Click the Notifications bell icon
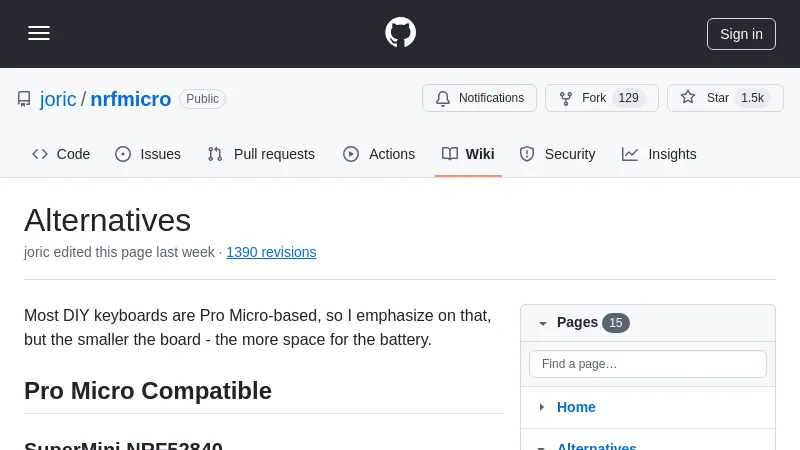Image resolution: width=800 pixels, height=450 pixels. [443, 98]
